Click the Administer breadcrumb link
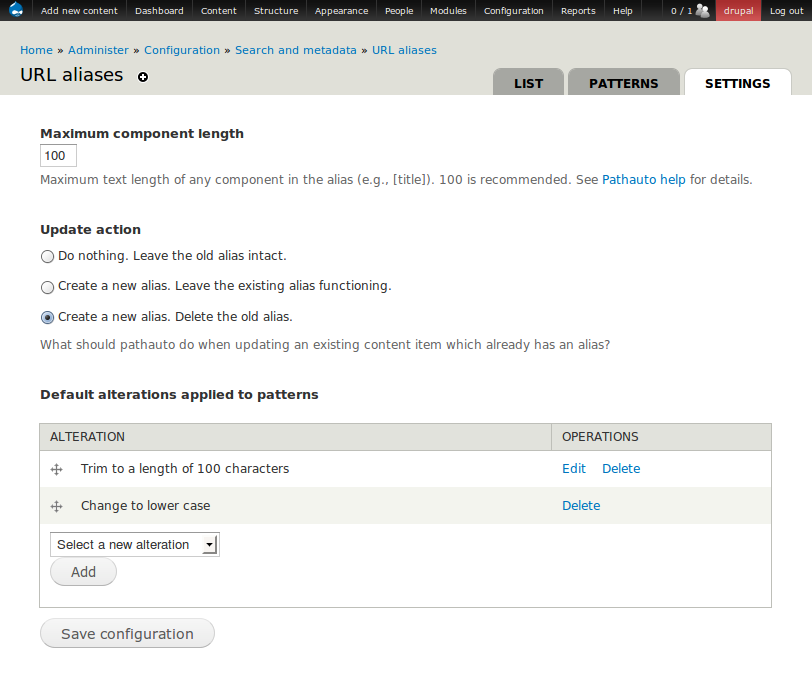The width and height of the screenshot is (812, 675). [x=98, y=50]
